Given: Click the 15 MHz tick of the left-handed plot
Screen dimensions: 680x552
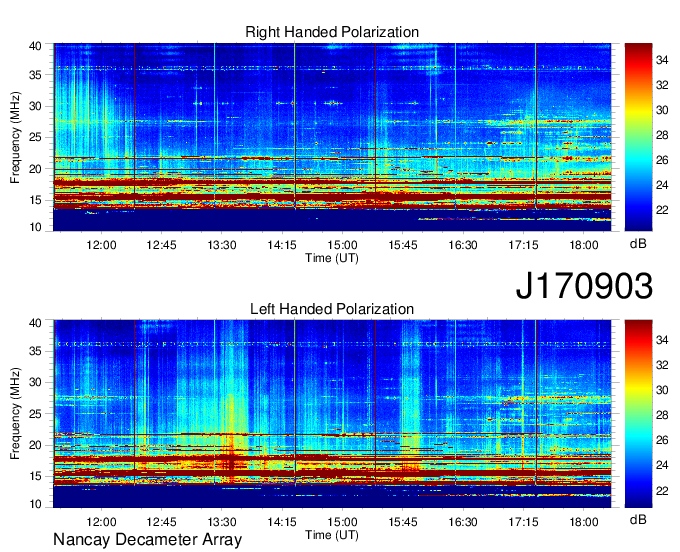Looking at the screenshot, I should pos(35,476).
